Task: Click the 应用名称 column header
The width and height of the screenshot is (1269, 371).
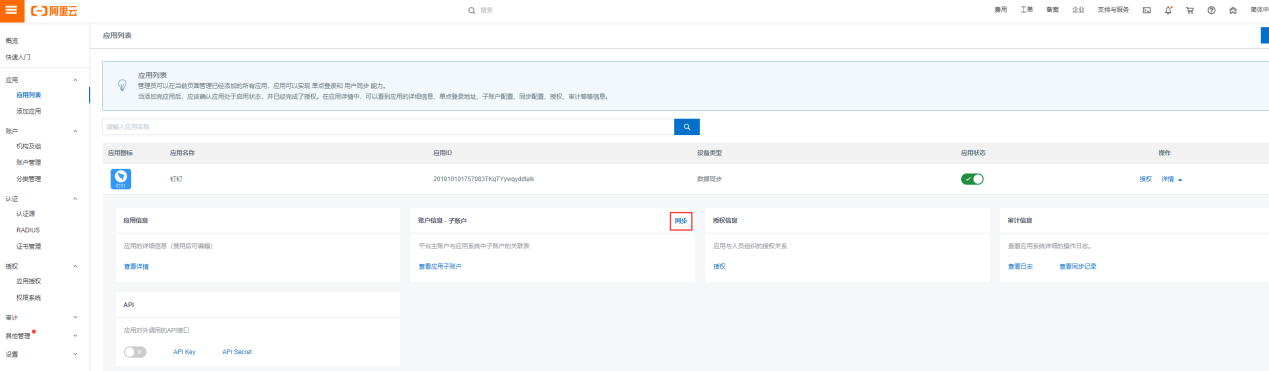Action: [182, 153]
